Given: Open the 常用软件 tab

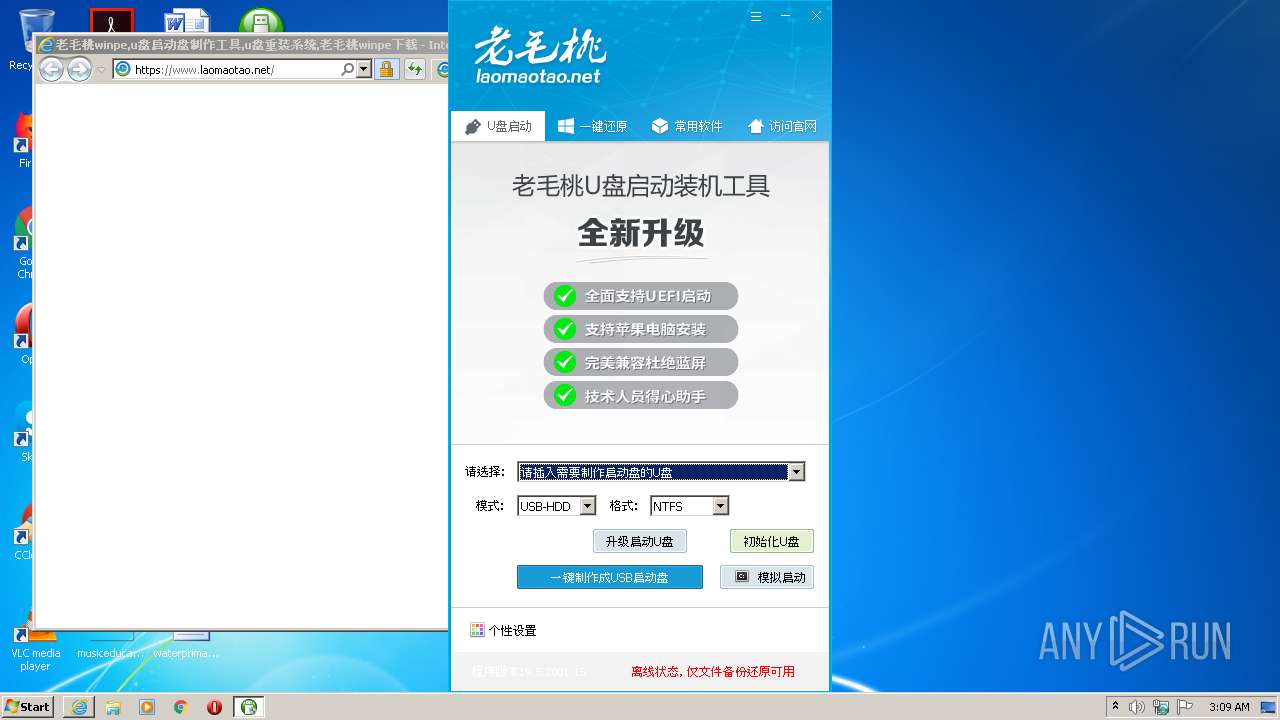Looking at the screenshot, I should 686,126.
